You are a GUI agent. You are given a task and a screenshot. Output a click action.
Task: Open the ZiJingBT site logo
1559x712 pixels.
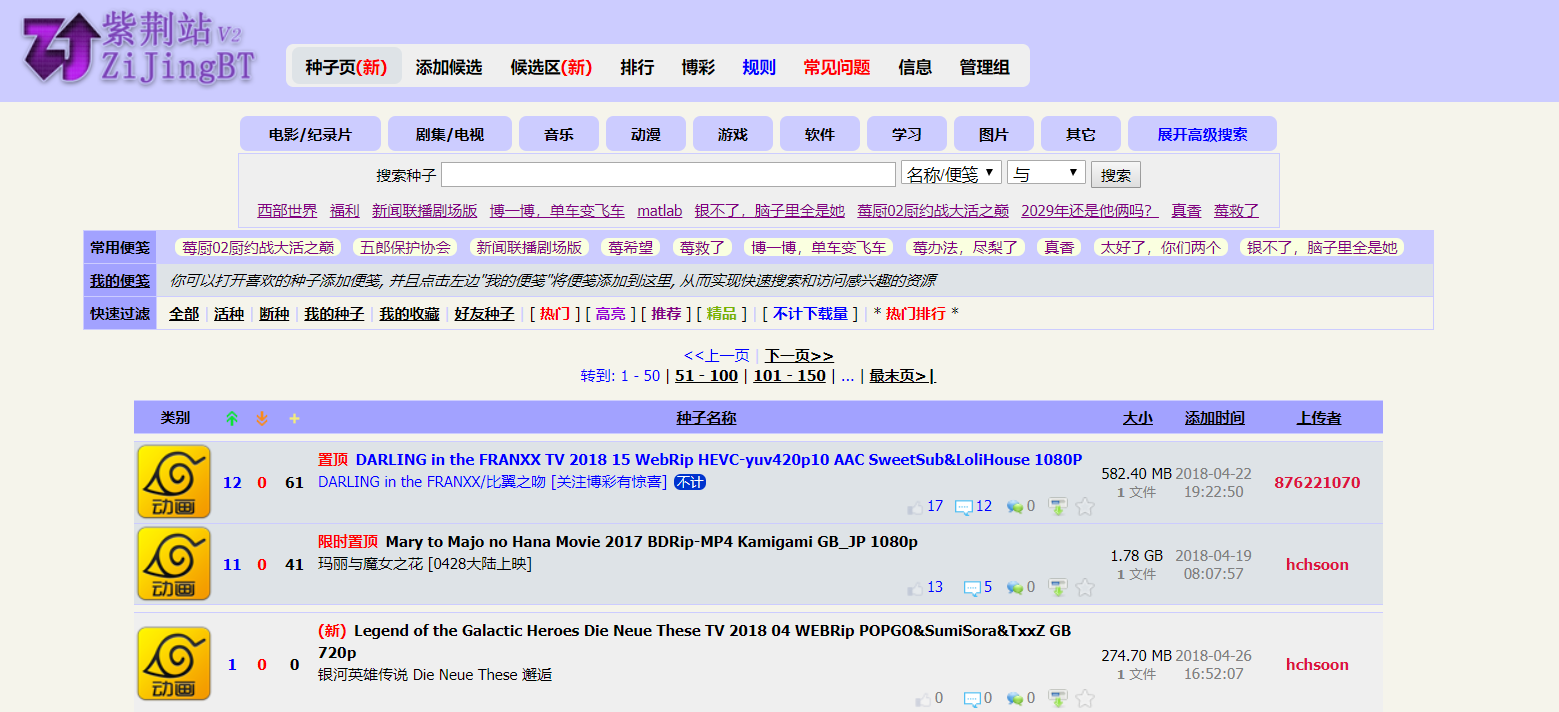[x=140, y=48]
